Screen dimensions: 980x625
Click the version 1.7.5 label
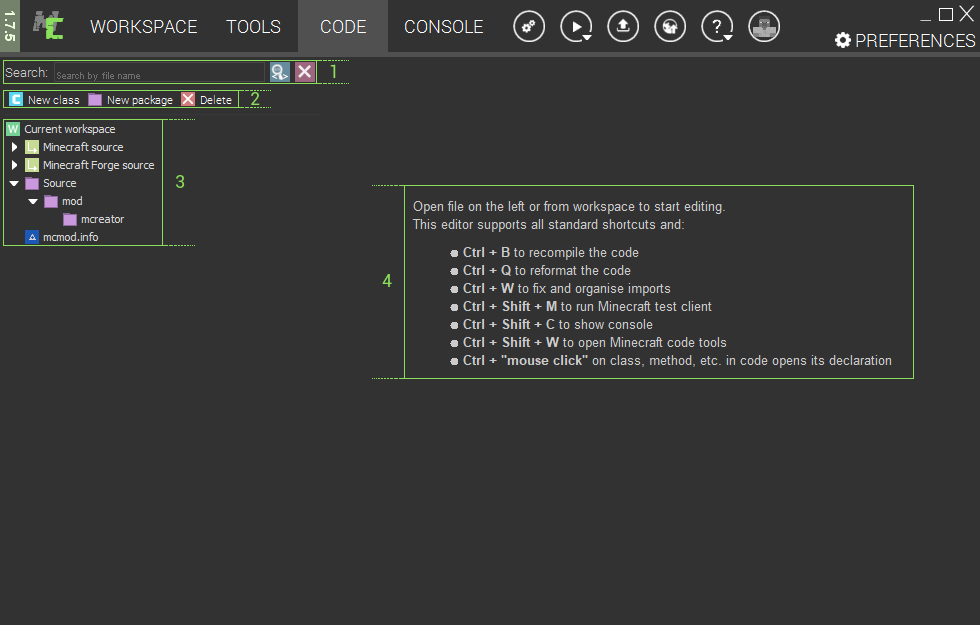tap(9, 26)
